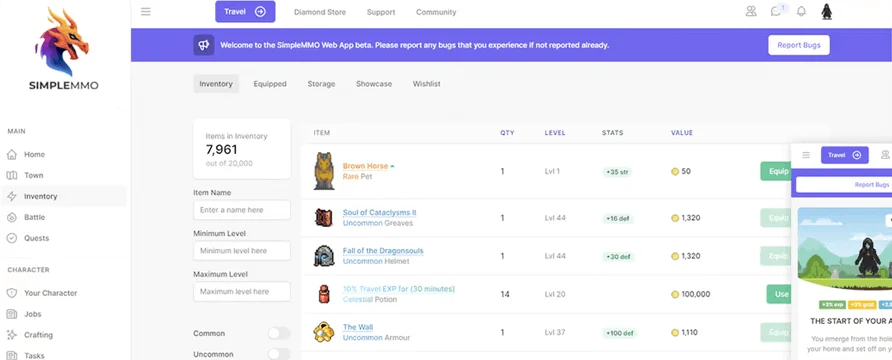Click the 7,961 items count
The height and width of the screenshot is (360, 892).
click(221, 150)
